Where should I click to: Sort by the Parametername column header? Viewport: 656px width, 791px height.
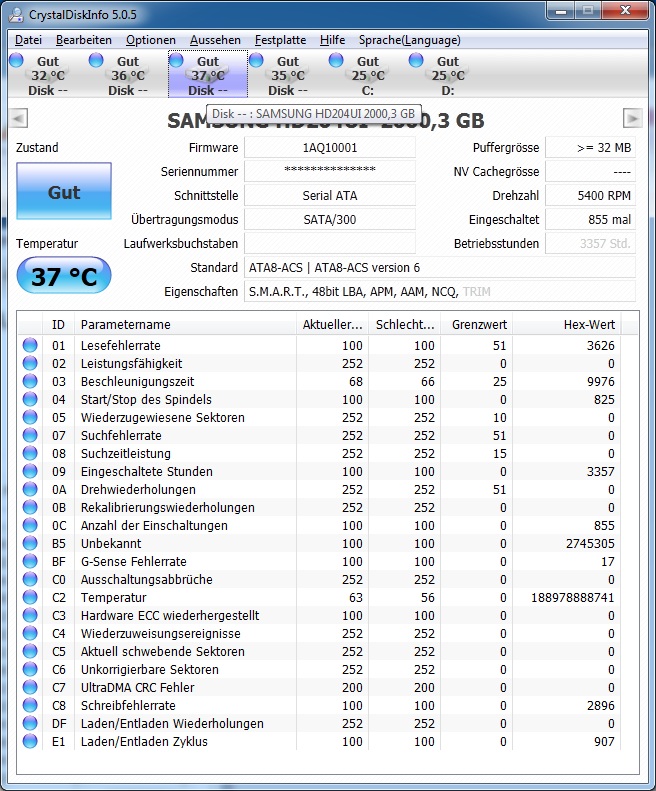[x=185, y=324]
